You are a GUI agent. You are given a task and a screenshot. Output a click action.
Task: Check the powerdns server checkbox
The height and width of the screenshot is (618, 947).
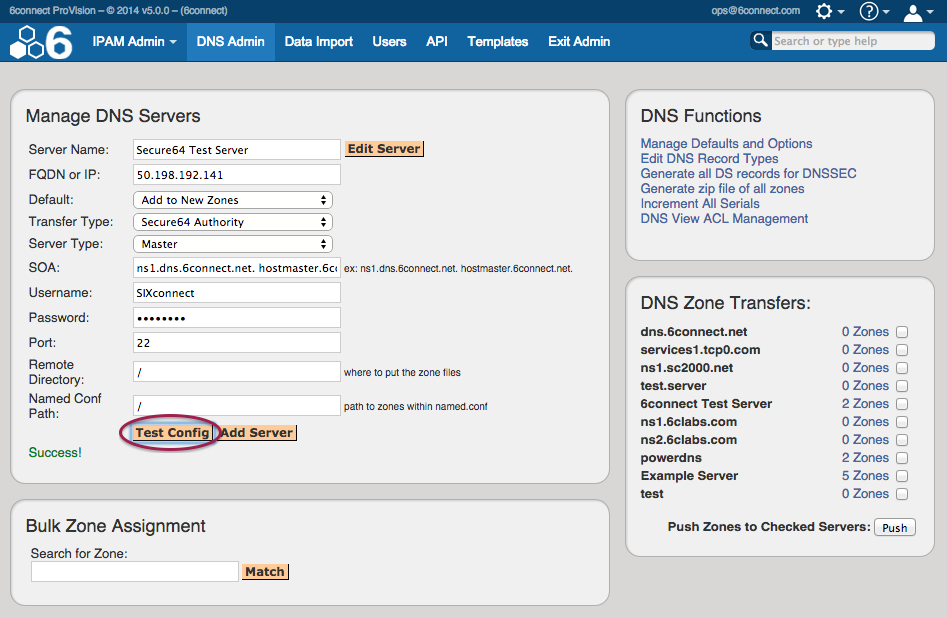tap(902, 458)
